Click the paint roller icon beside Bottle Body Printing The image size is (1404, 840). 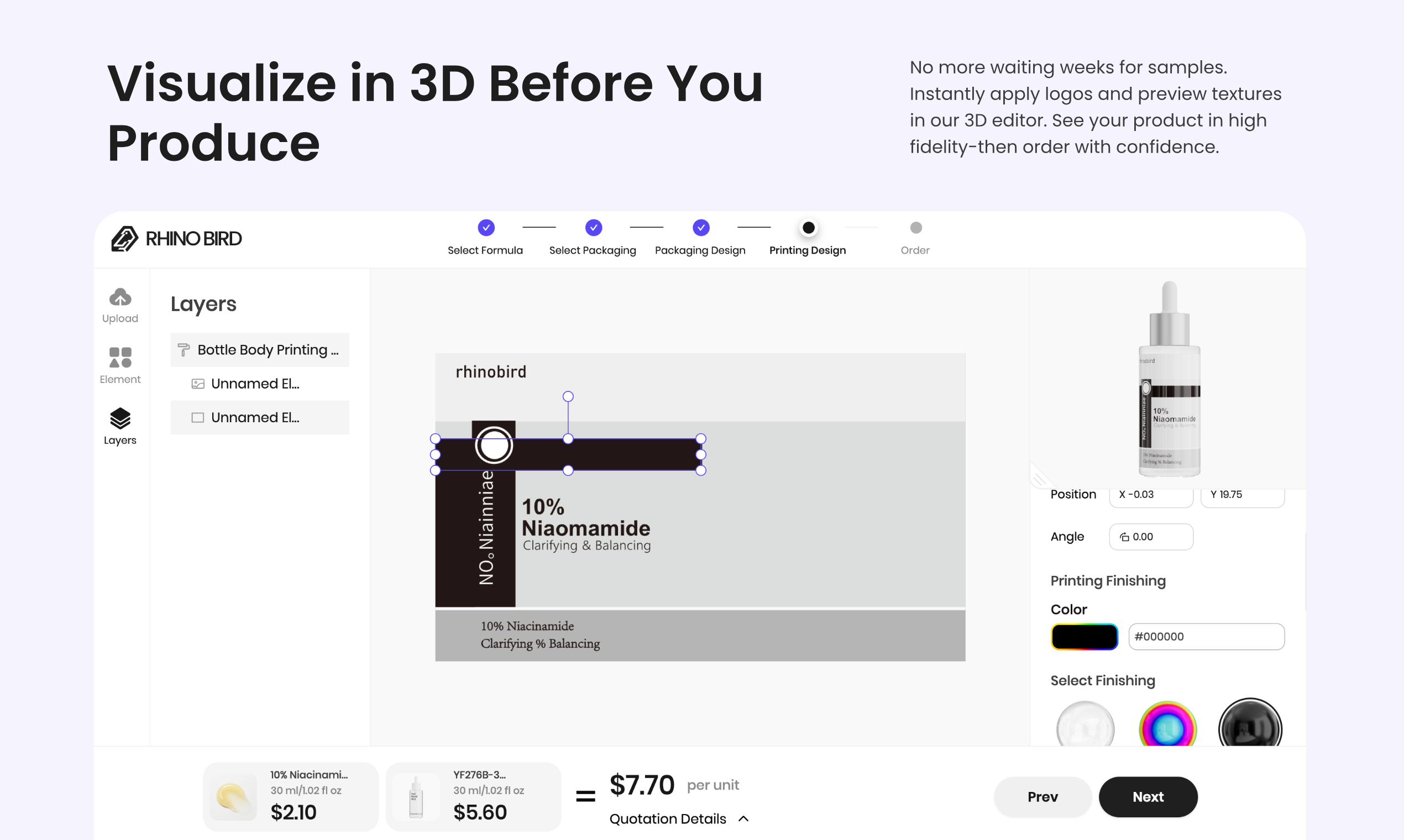click(183, 350)
